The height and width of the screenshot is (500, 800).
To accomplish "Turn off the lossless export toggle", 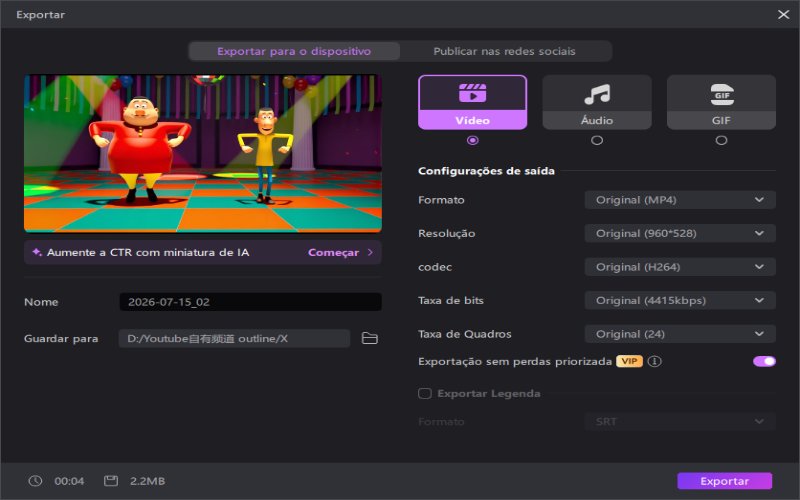I will coord(764,361).
